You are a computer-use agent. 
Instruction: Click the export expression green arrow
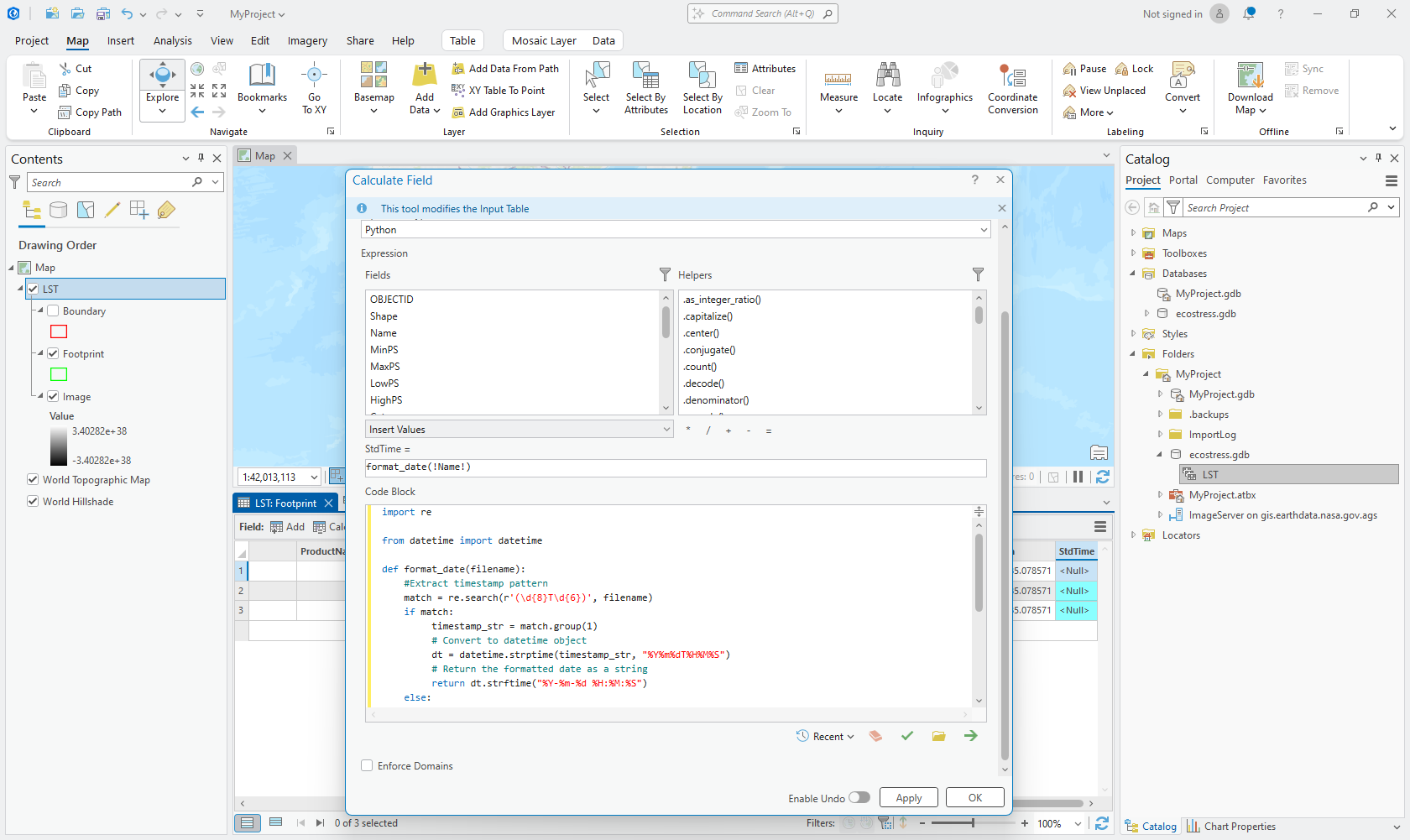(x=971, y=736)
